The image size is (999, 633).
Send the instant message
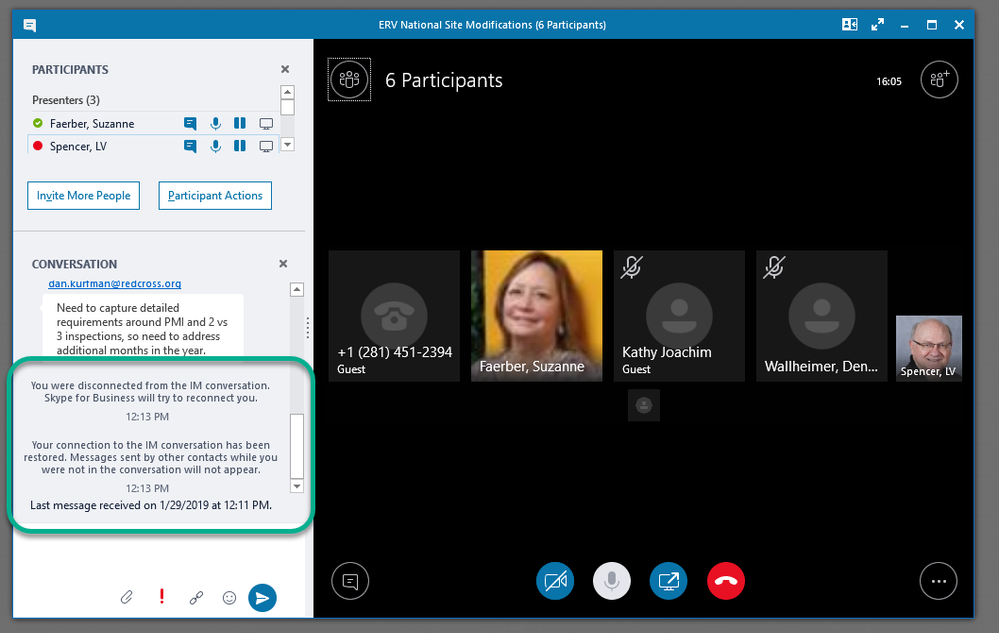coord(262,597)
